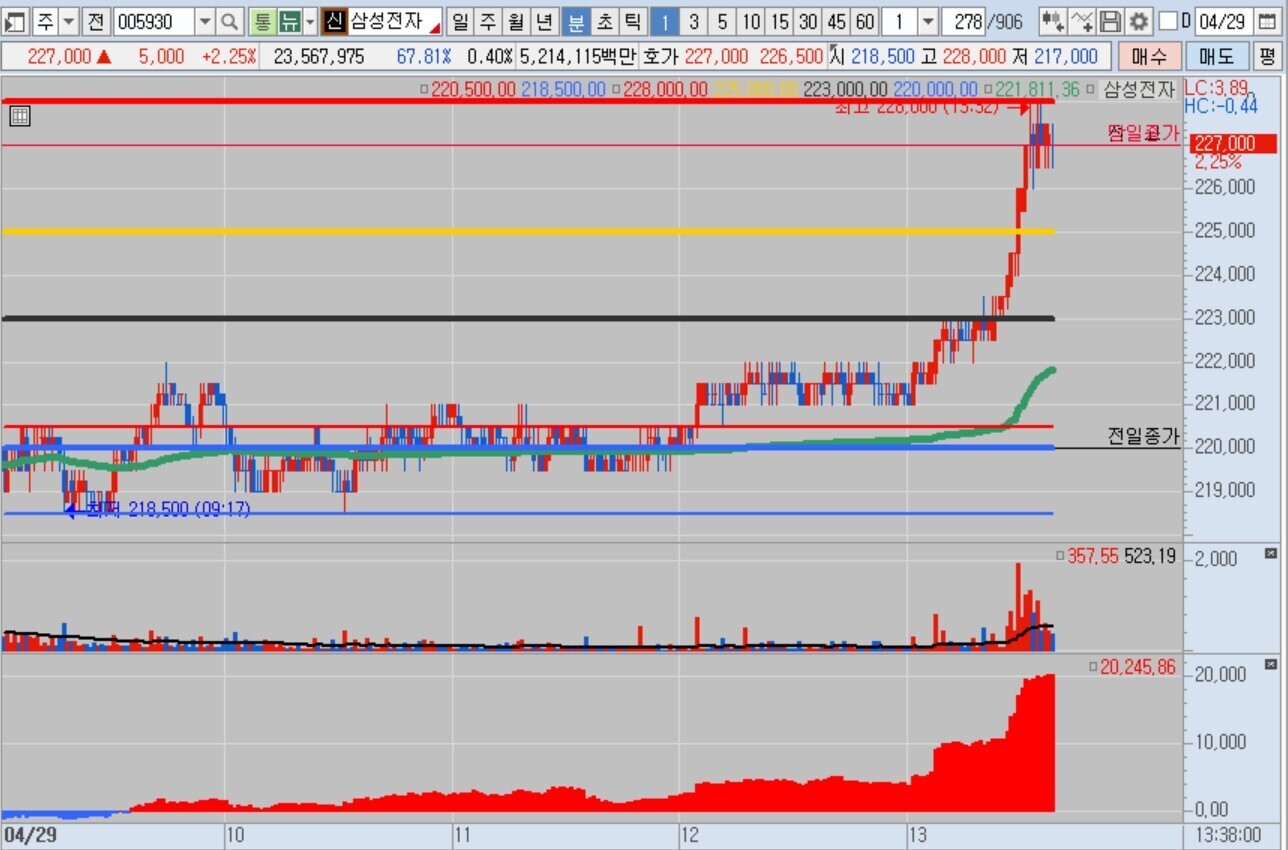Select the 1-minute interval button
Viewport: 1288px width, 850px height.
[x=665, y=21]
